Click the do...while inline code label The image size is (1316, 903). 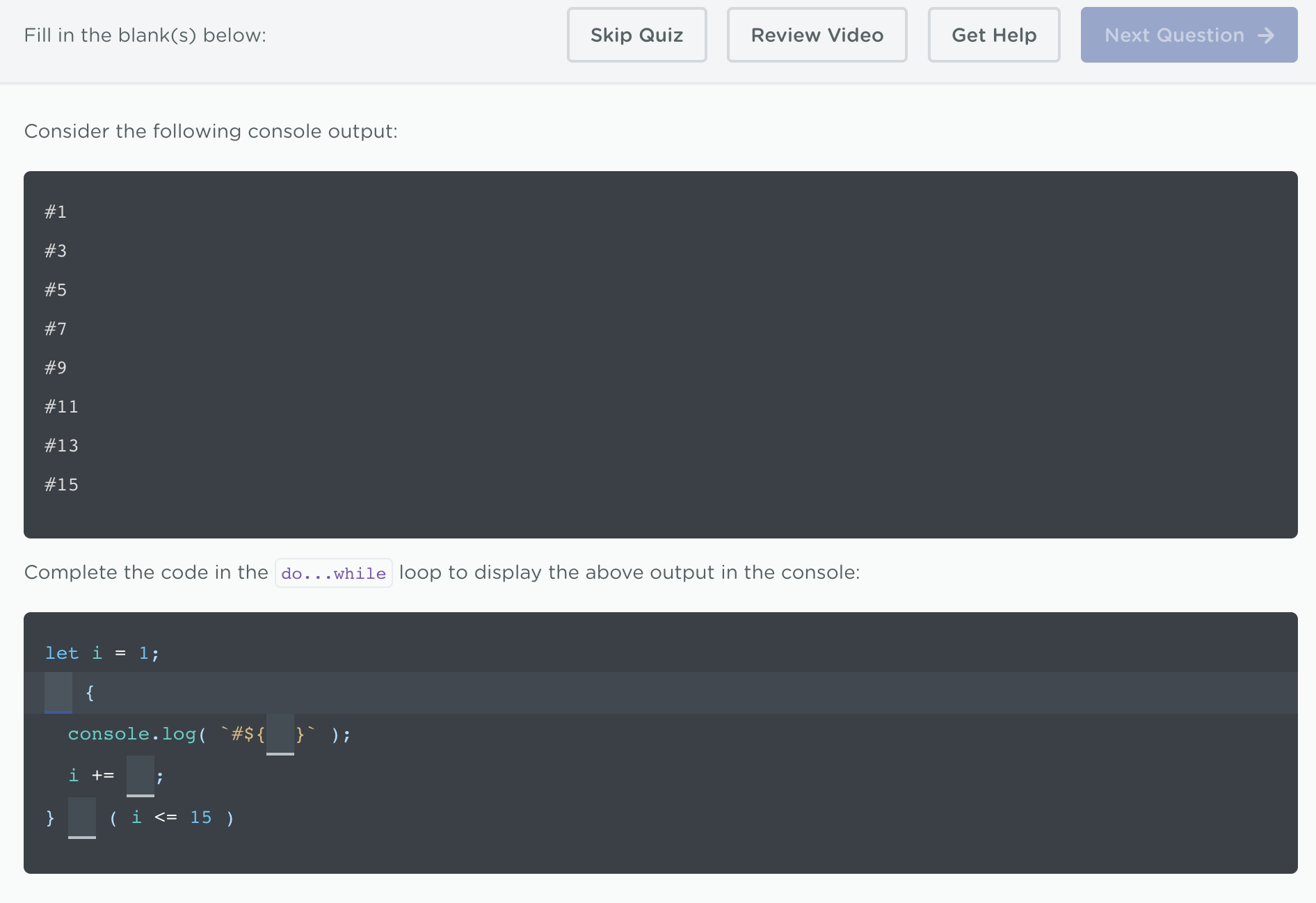(333, 573)
